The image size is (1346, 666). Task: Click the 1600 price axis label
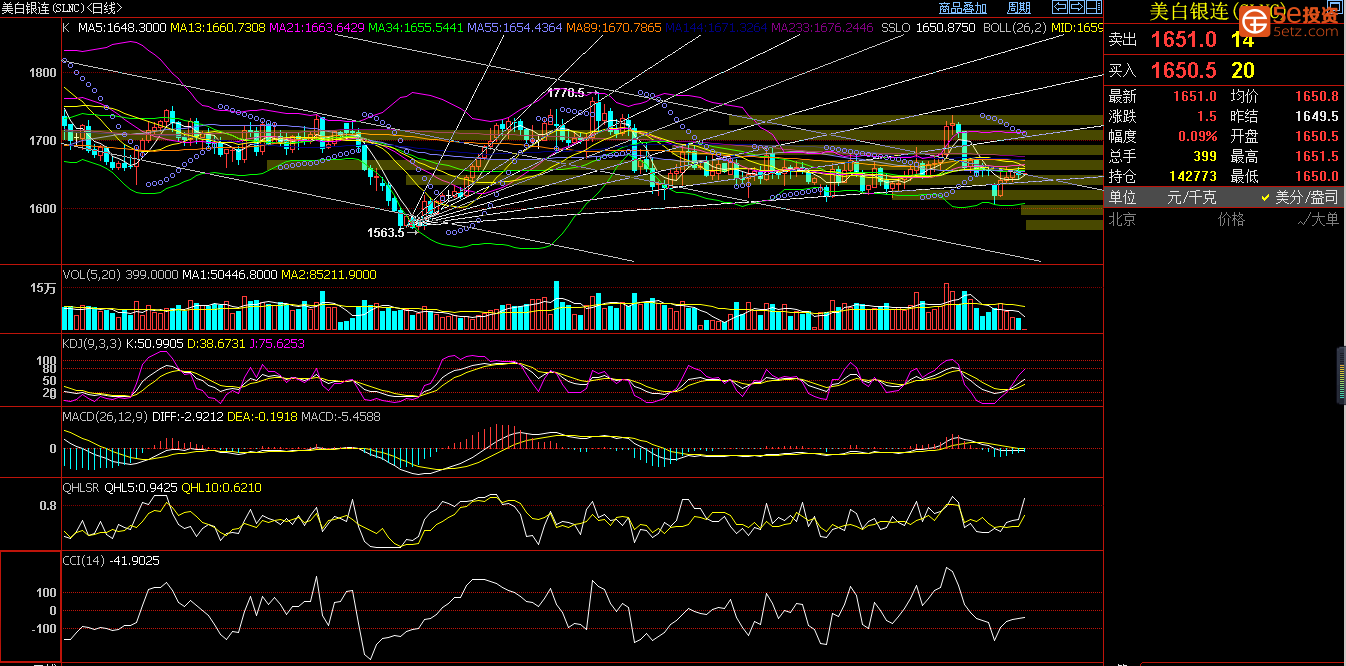(44, 208)
